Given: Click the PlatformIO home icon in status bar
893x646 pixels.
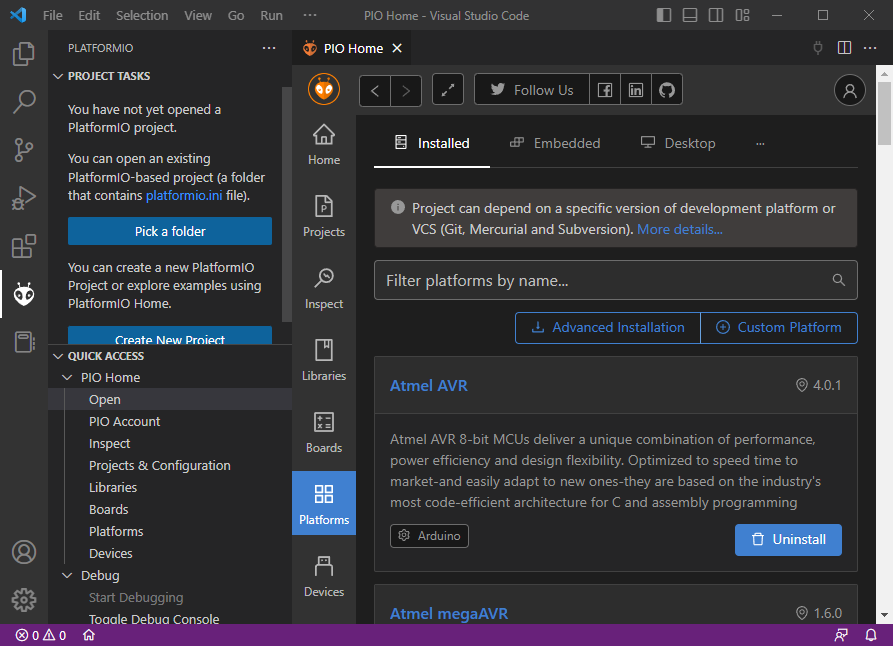Looking at the screenshot, I should tap(89, 635).
